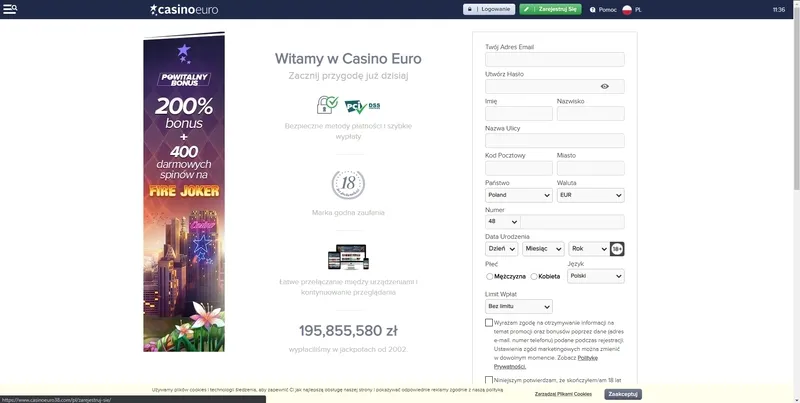Image resolution: width=800 pixels, height=403 pixels.
Task: Click the Powitalny Bonus 200% banner
Action: point(184,192)
